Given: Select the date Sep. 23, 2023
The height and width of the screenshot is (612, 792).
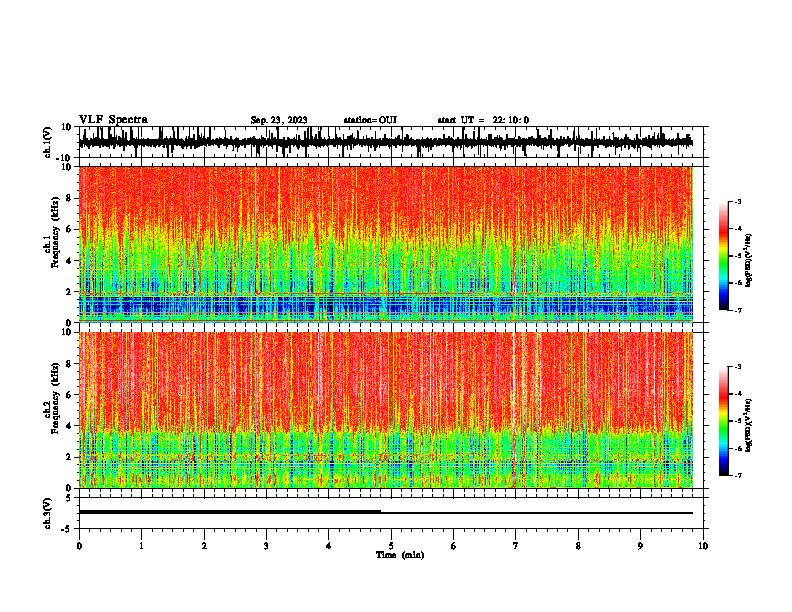Looking at the screenshot, I should [279, 120].
